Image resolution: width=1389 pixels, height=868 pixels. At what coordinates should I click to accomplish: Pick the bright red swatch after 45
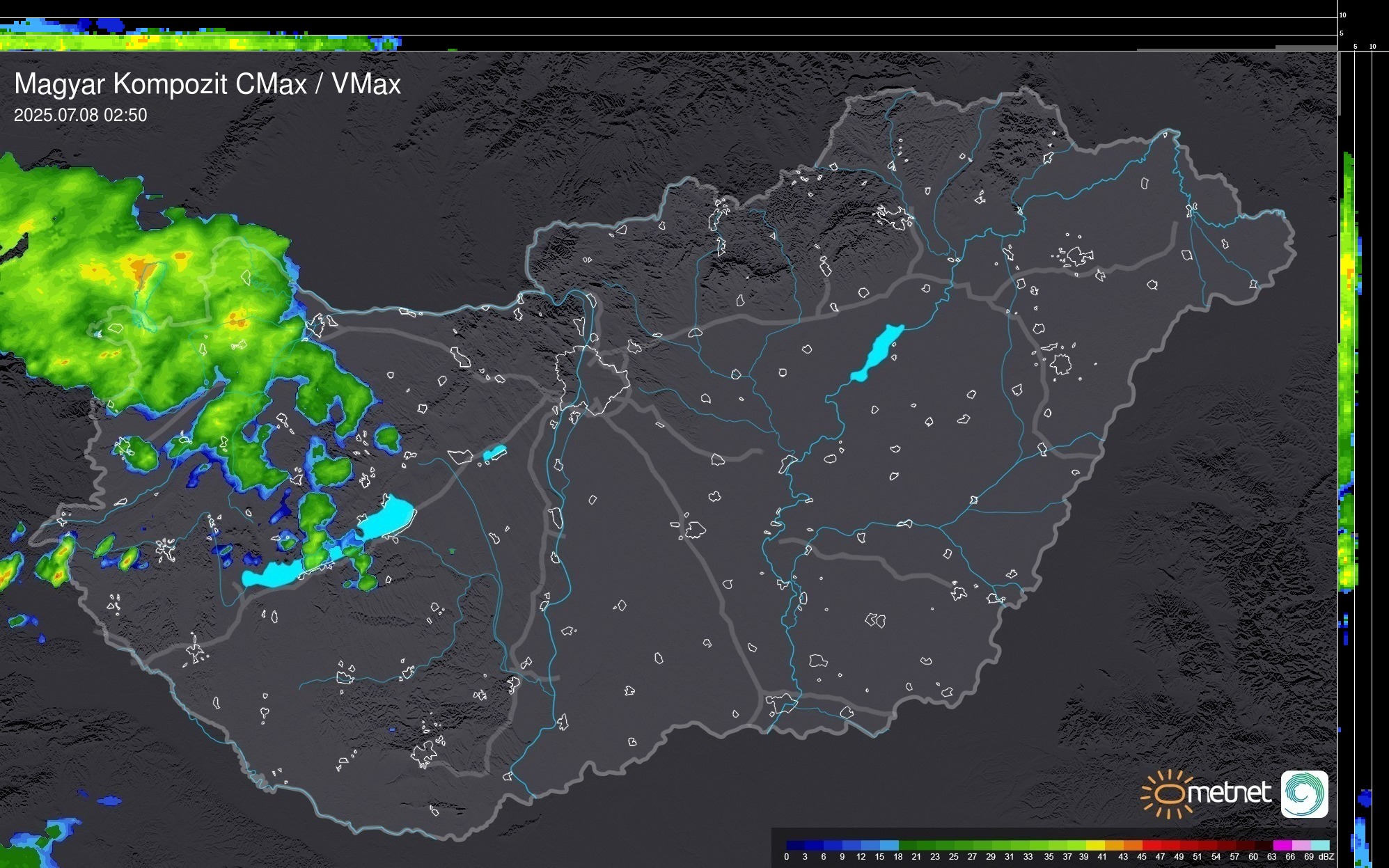tap(1152, 845)
